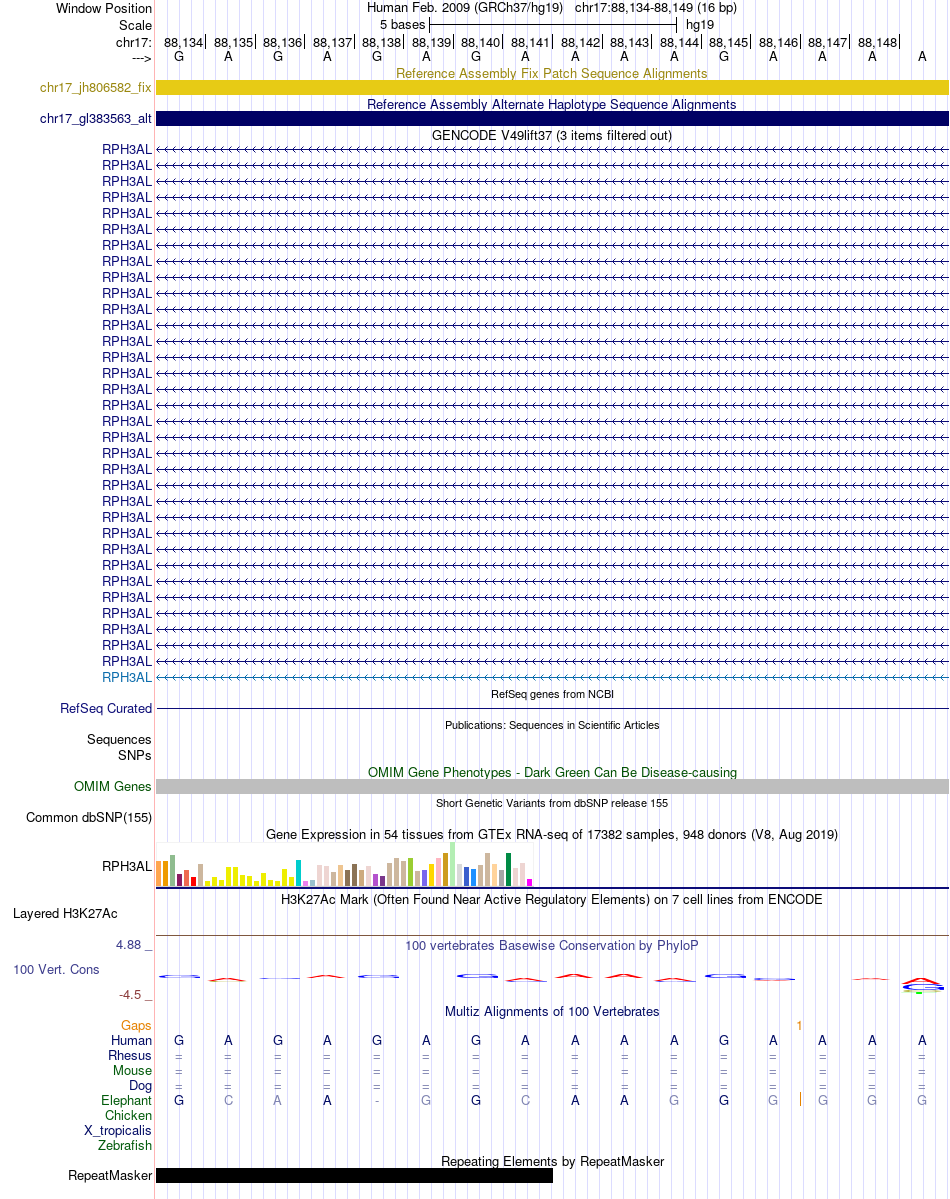Click the orange insertion bar in Elephant row

tap(801, 1100)
